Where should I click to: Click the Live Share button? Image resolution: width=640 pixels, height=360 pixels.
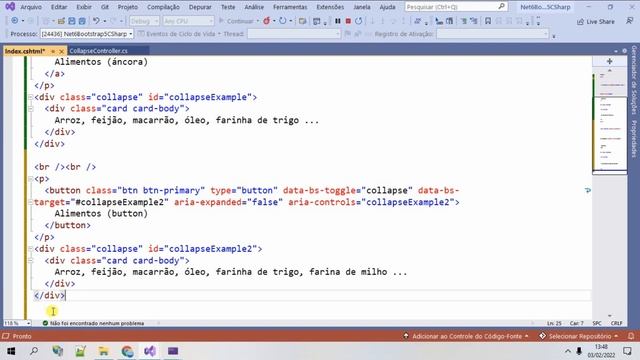coord(596,21)
